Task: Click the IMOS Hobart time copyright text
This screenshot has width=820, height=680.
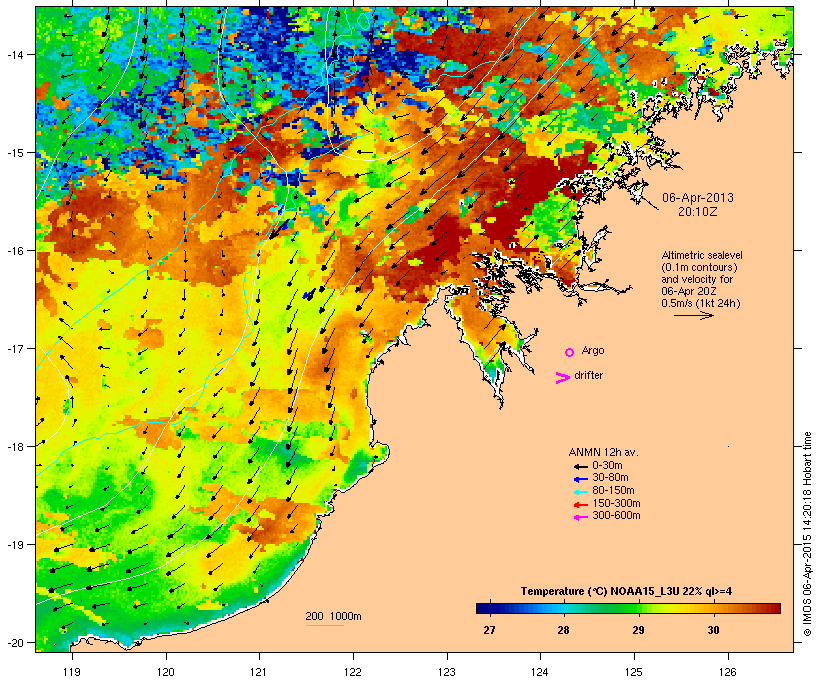Action: (x=807, y=534)
